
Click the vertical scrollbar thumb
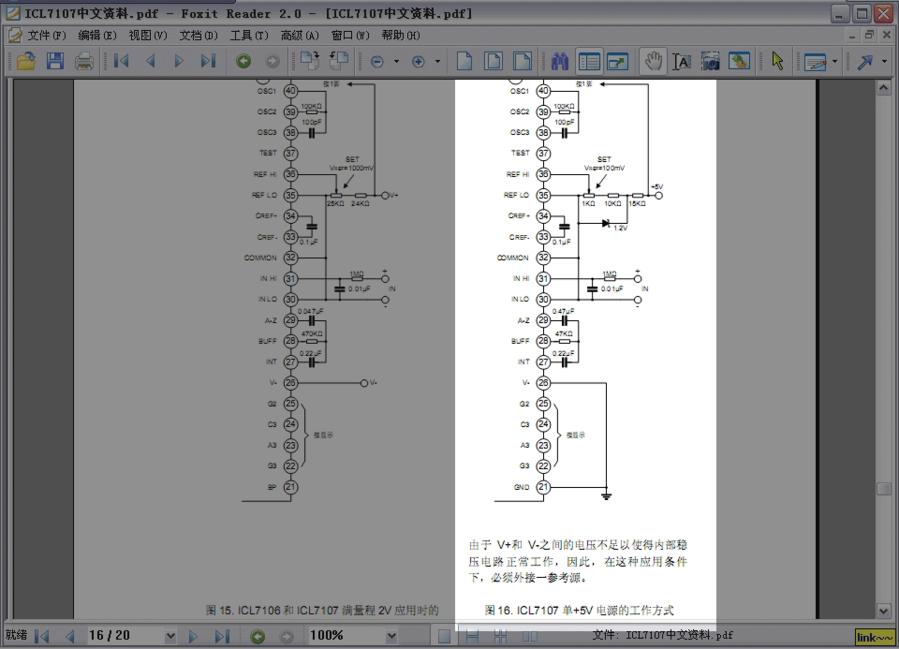pyautogui.click(x=884, y=488)
